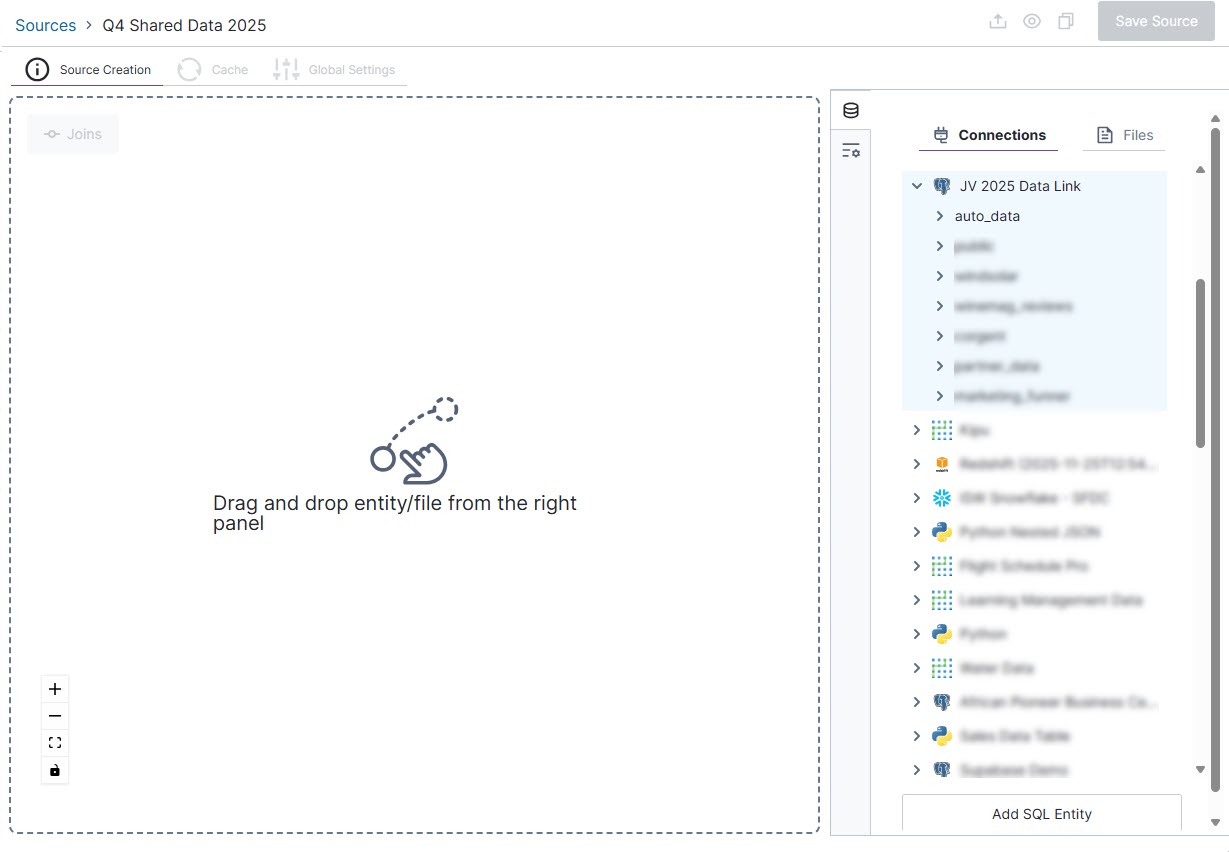Click the upload/export icon in the header

[x=997, y=20]
